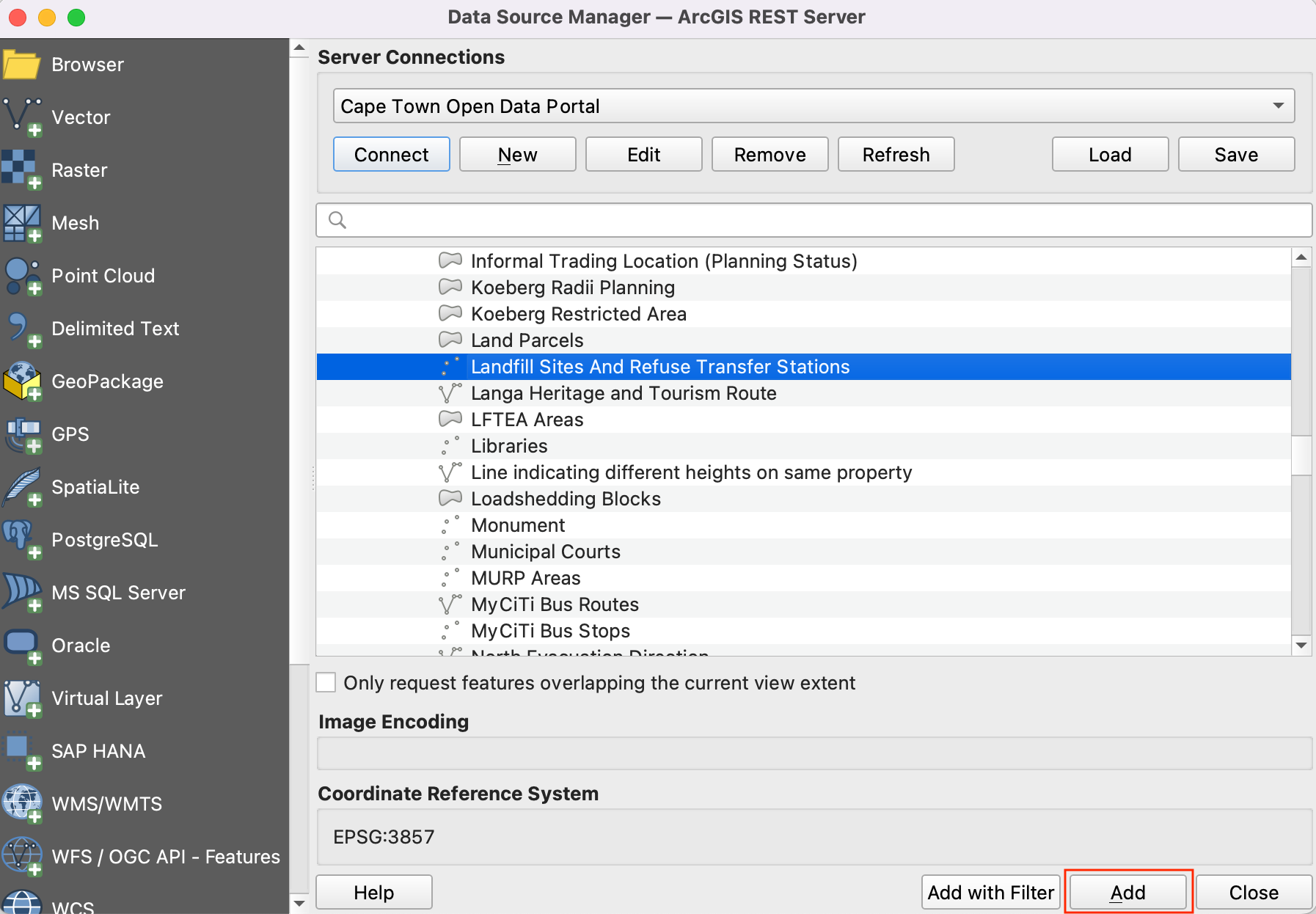Open the Browser panel icon

click(22, 65)
